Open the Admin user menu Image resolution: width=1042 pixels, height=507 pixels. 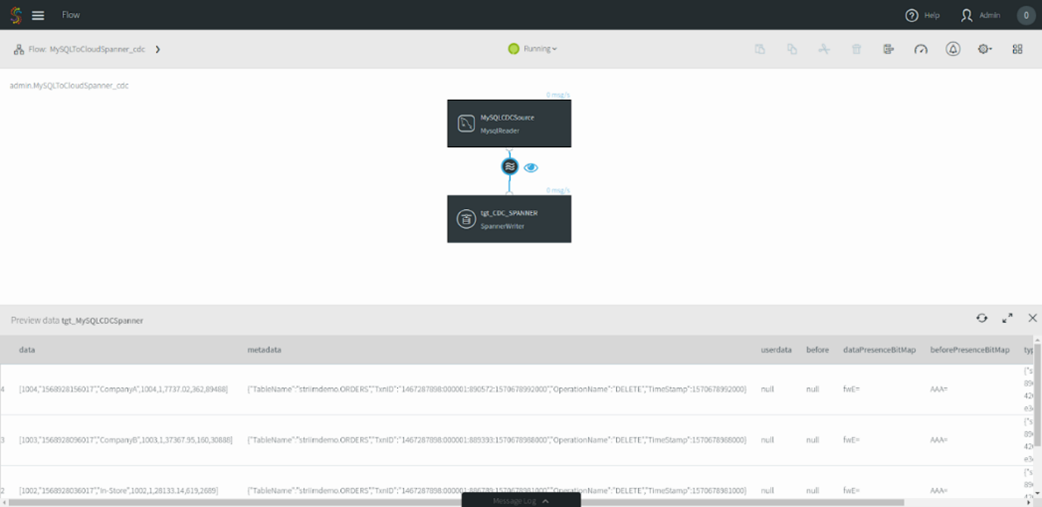pos(980,15)
